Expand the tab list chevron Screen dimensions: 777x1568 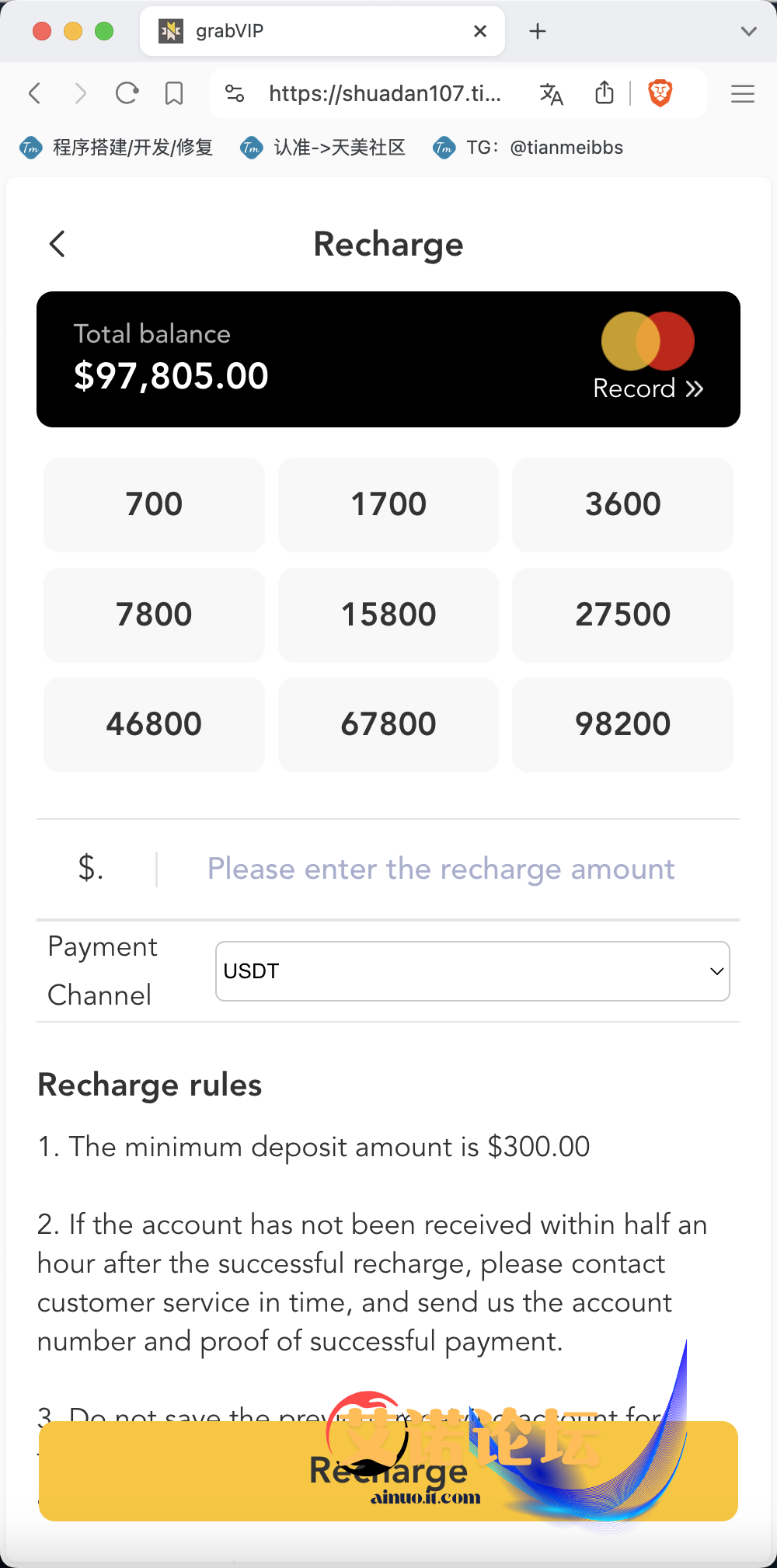point(748,32)
